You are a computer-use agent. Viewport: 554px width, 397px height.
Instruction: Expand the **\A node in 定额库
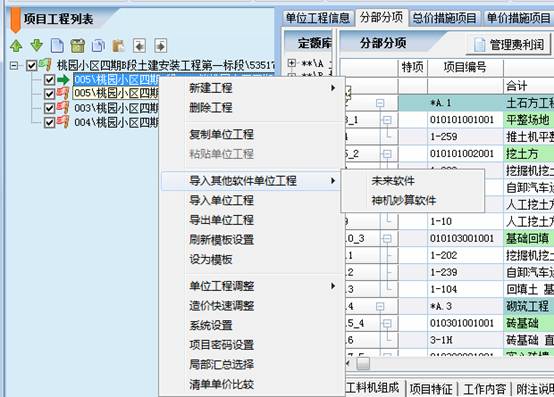(x=291, y=63)
